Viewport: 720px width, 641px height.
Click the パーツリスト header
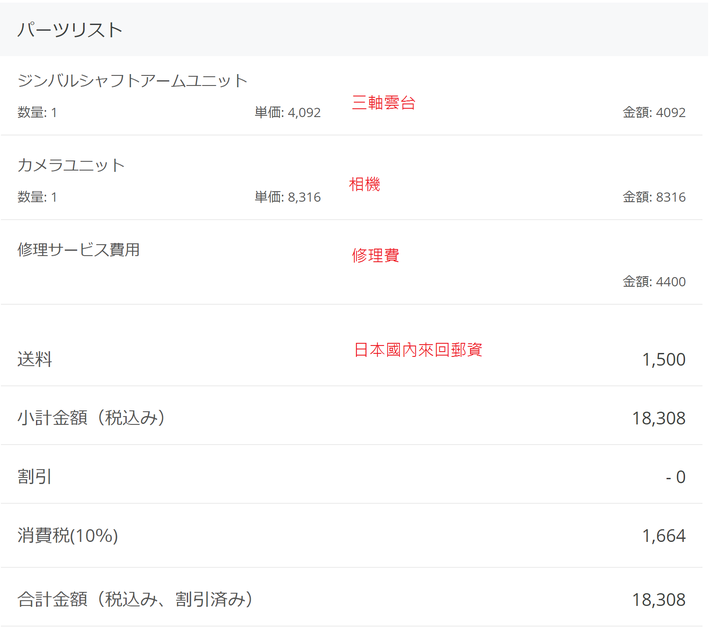coord(71,30)
